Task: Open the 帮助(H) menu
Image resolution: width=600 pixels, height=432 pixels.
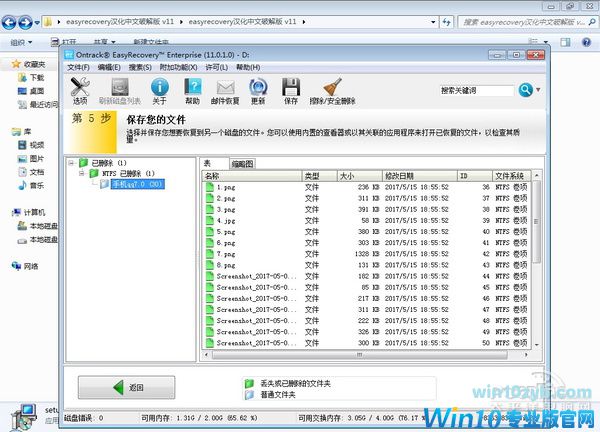Action: tap(248, 67)
